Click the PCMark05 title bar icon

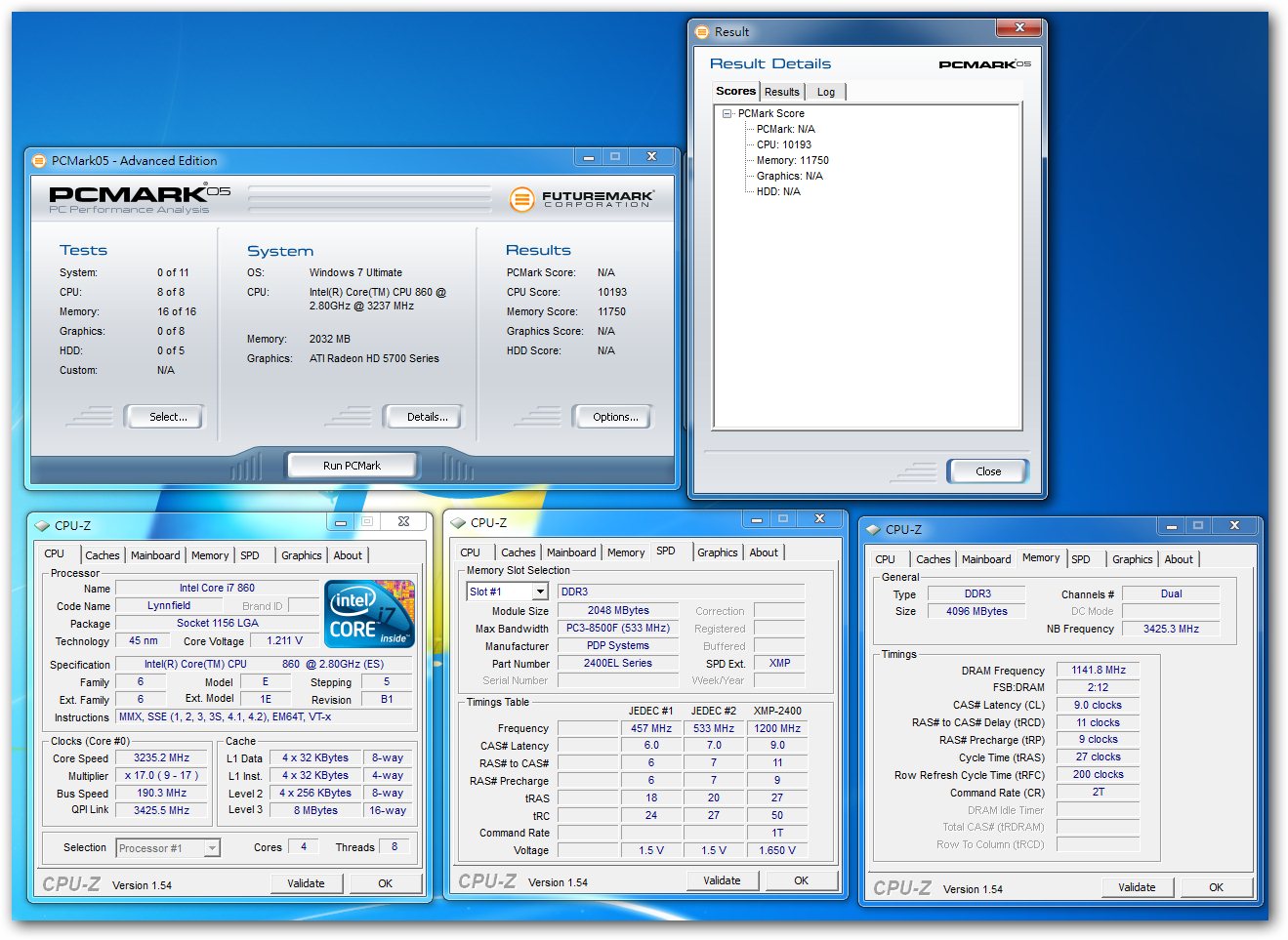[39, 161]
